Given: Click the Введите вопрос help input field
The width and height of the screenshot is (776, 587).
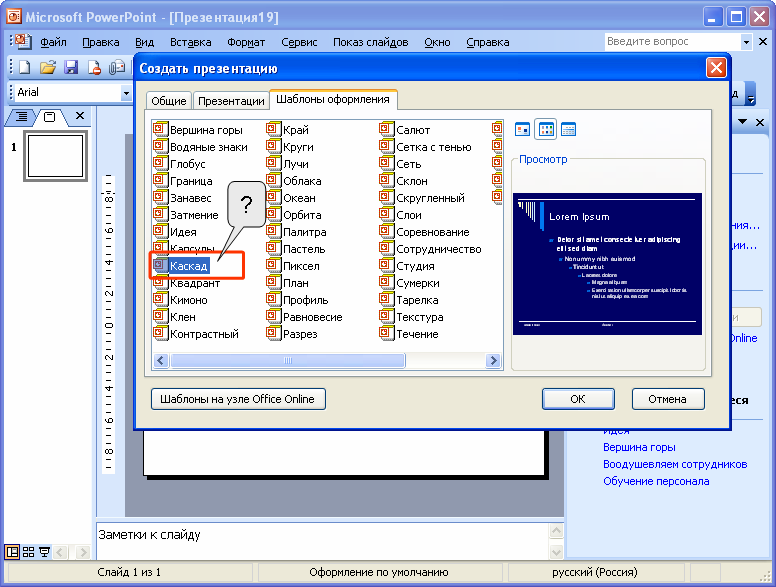Looking at the screenshot, I should pos(673,42).
